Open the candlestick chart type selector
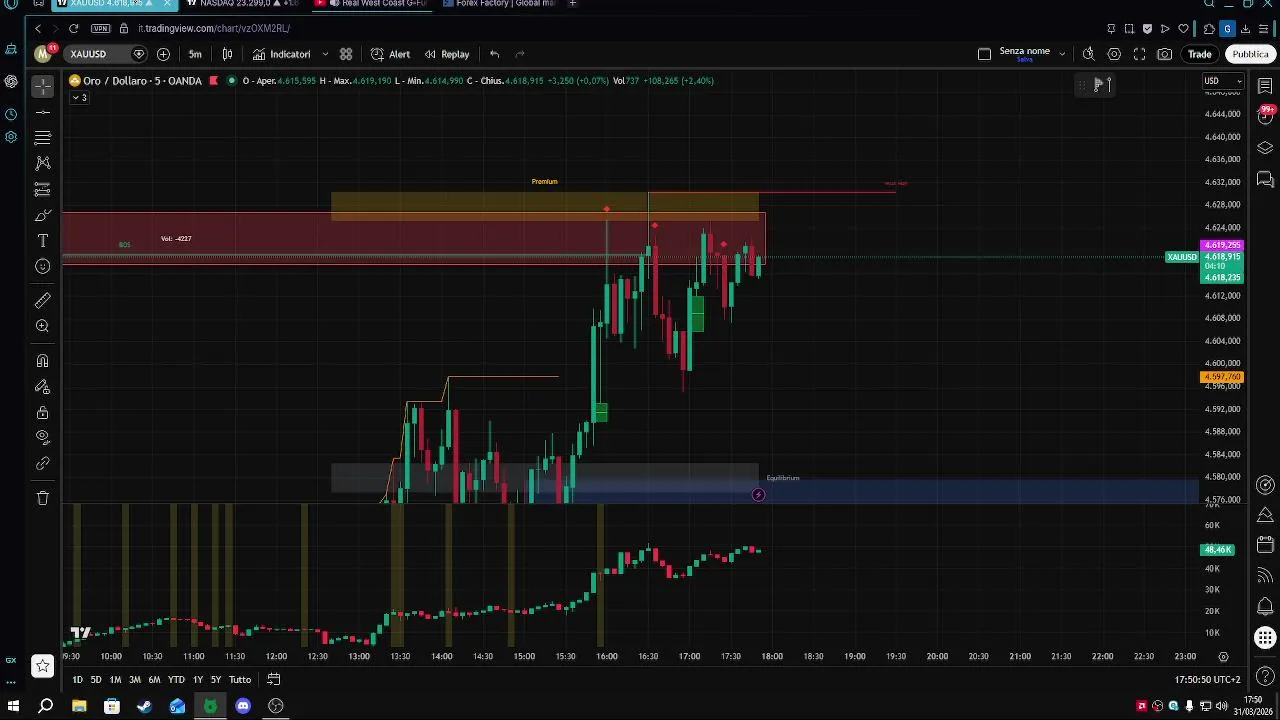Viewport: 1280px width, 720px height. [227, 54]
